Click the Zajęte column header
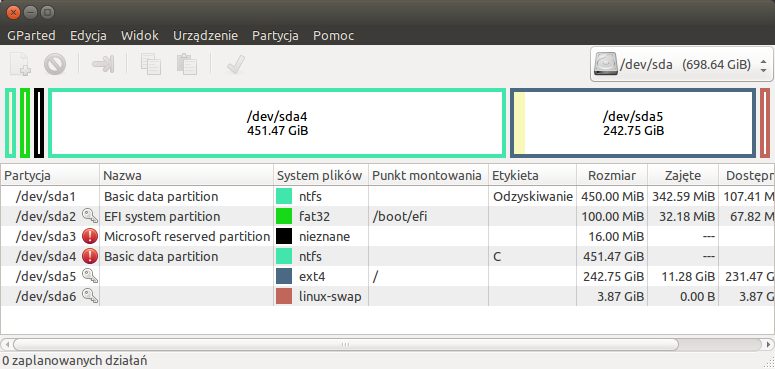 tap(683, 175)
